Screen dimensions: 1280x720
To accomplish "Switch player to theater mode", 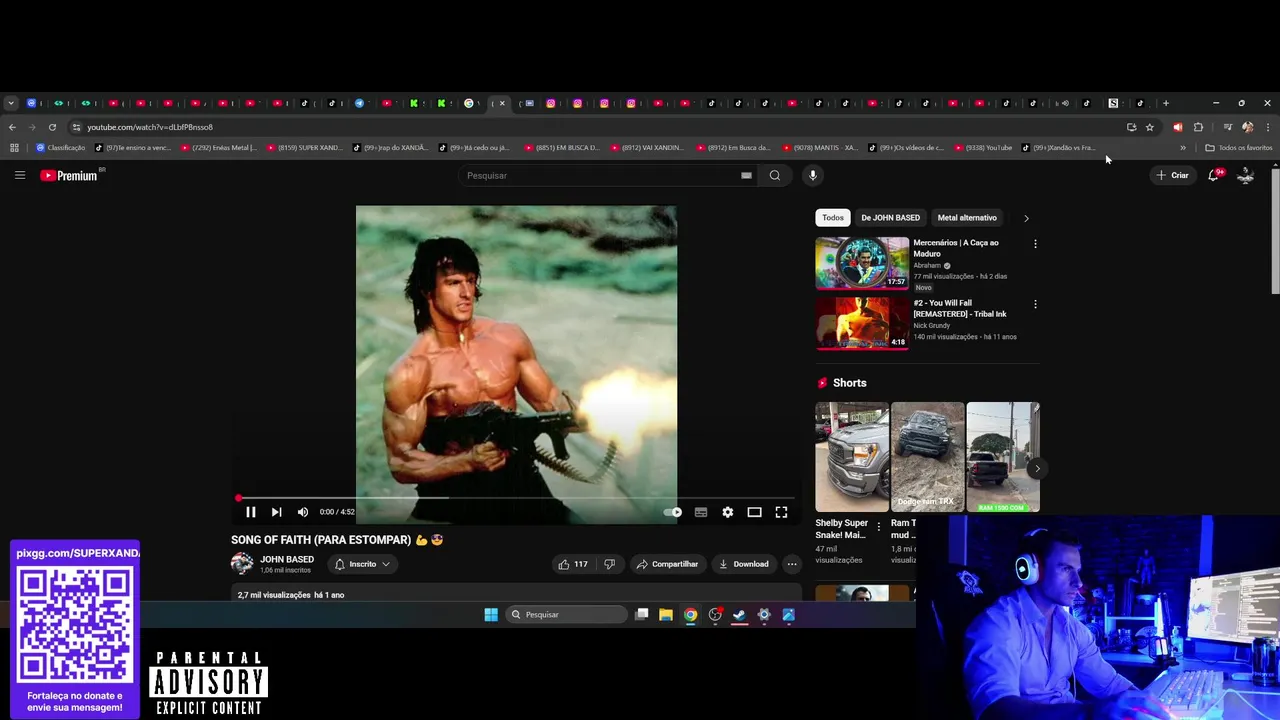I will tap(755, 512).
